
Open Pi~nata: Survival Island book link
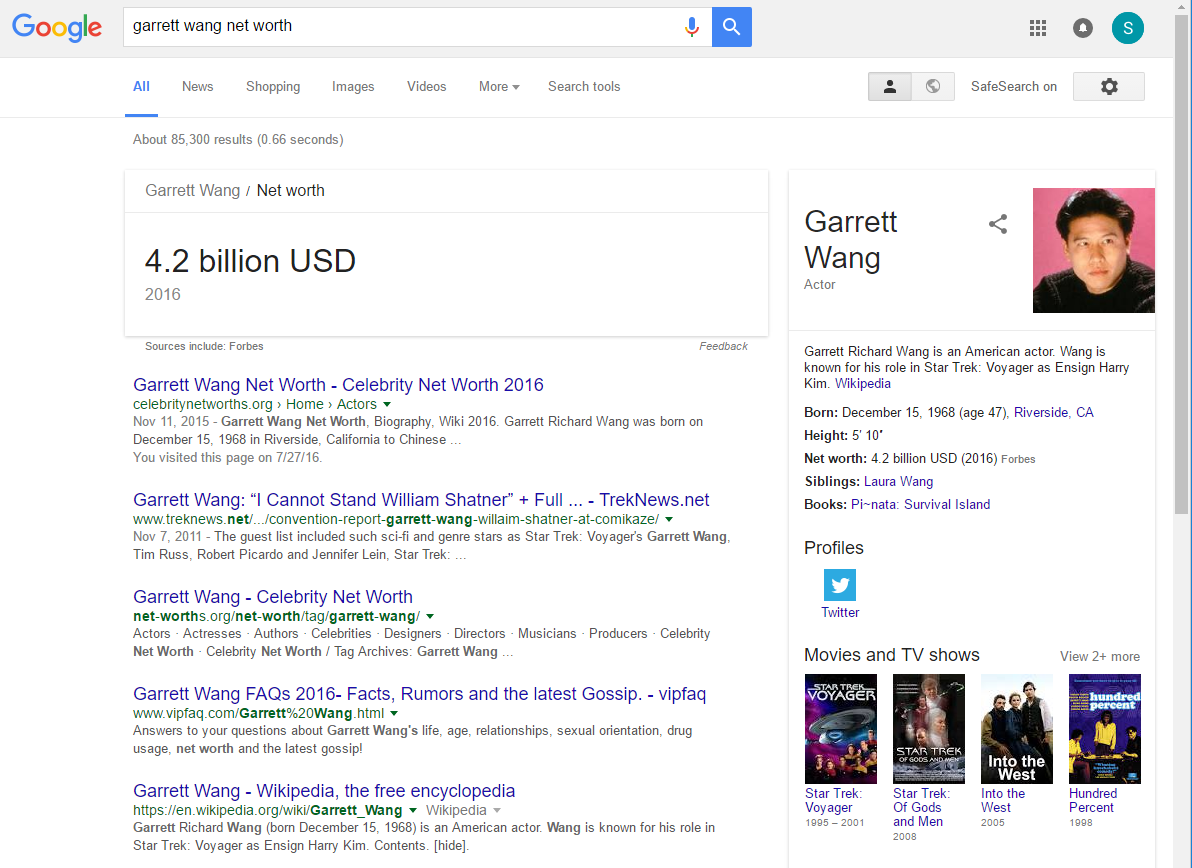(x=921, y=504)
